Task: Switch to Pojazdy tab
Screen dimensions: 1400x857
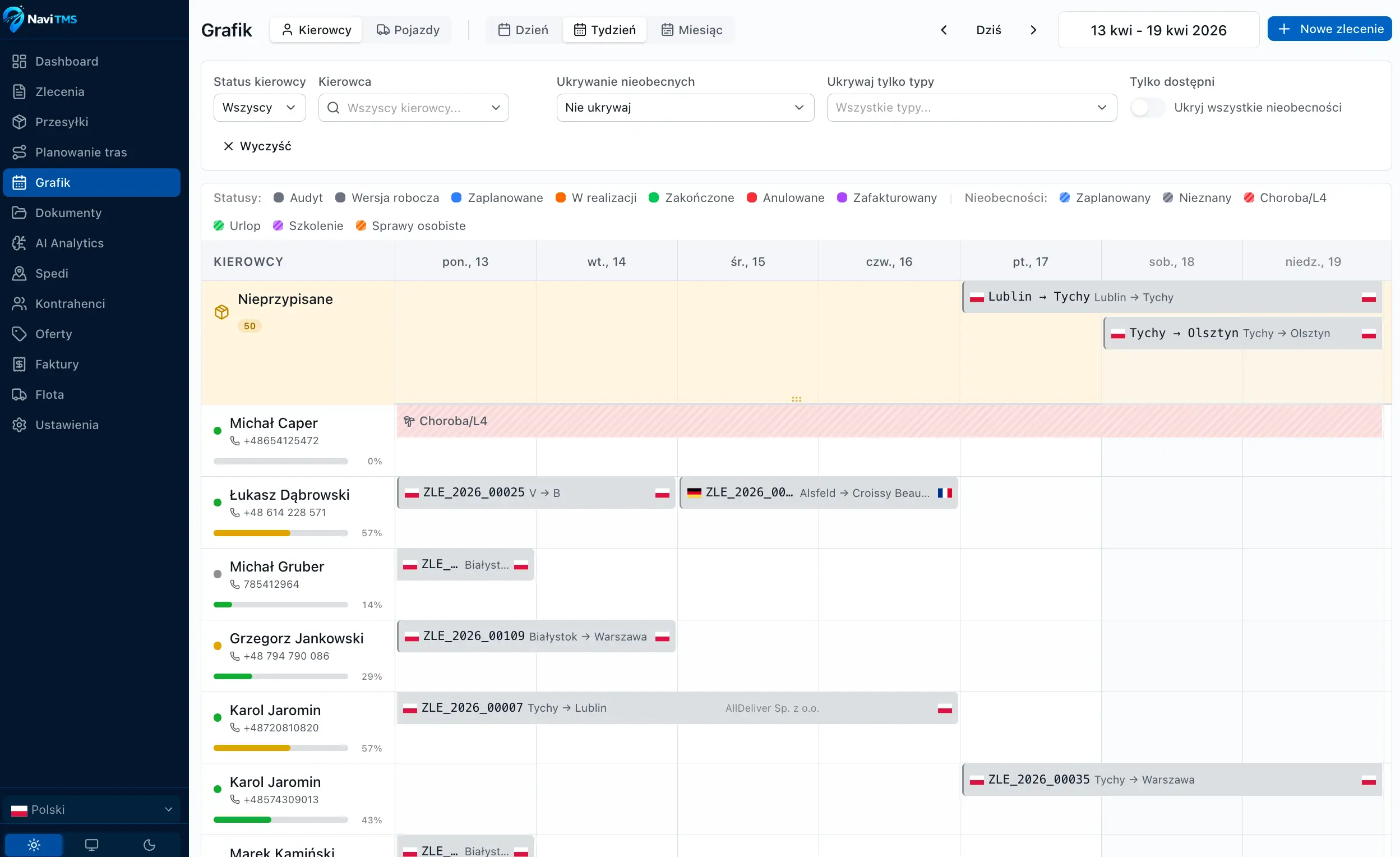Action: (x=408, y=30)
